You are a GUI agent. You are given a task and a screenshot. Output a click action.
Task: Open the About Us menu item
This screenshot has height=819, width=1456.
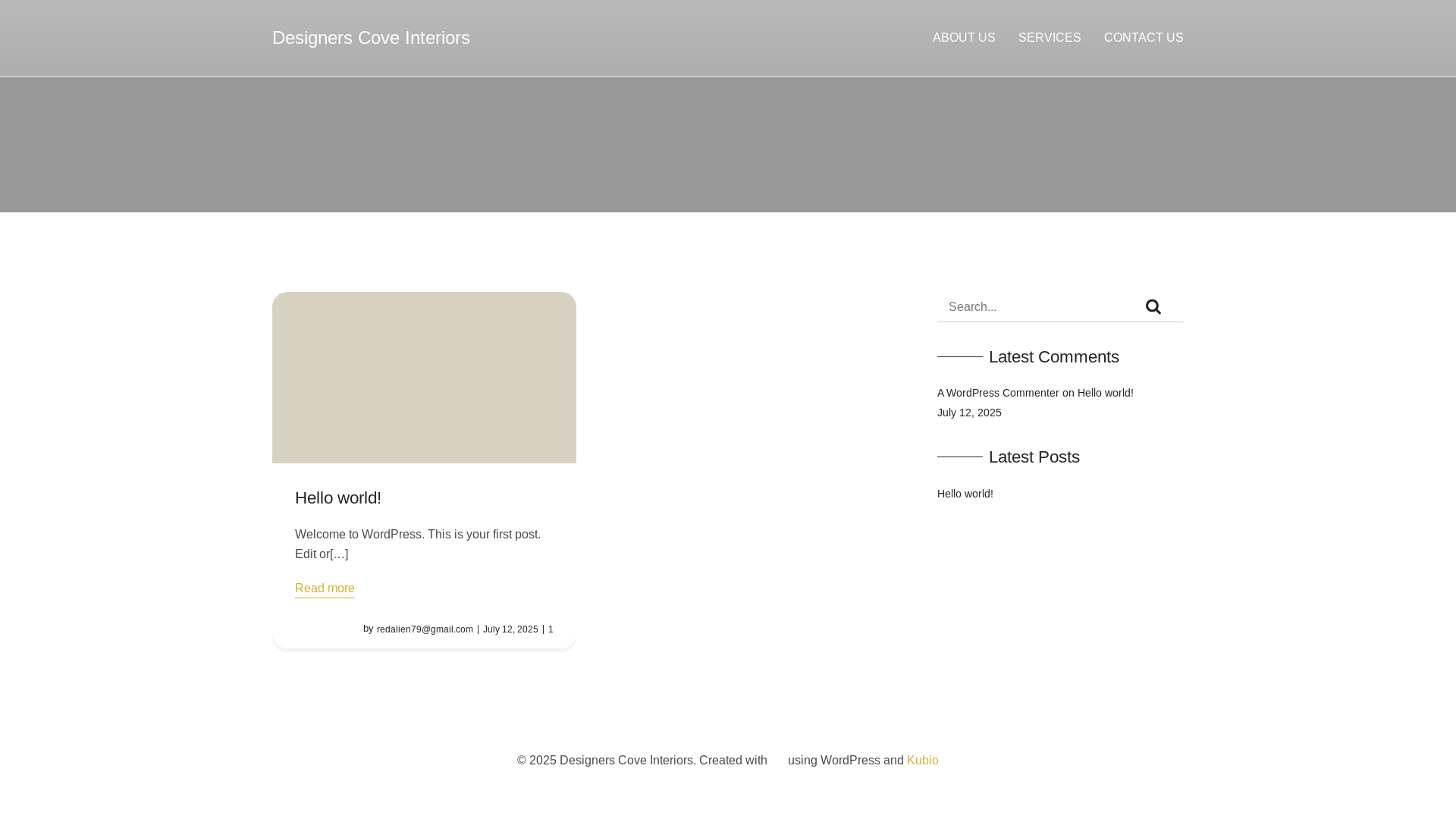click(x=964, y=38)
